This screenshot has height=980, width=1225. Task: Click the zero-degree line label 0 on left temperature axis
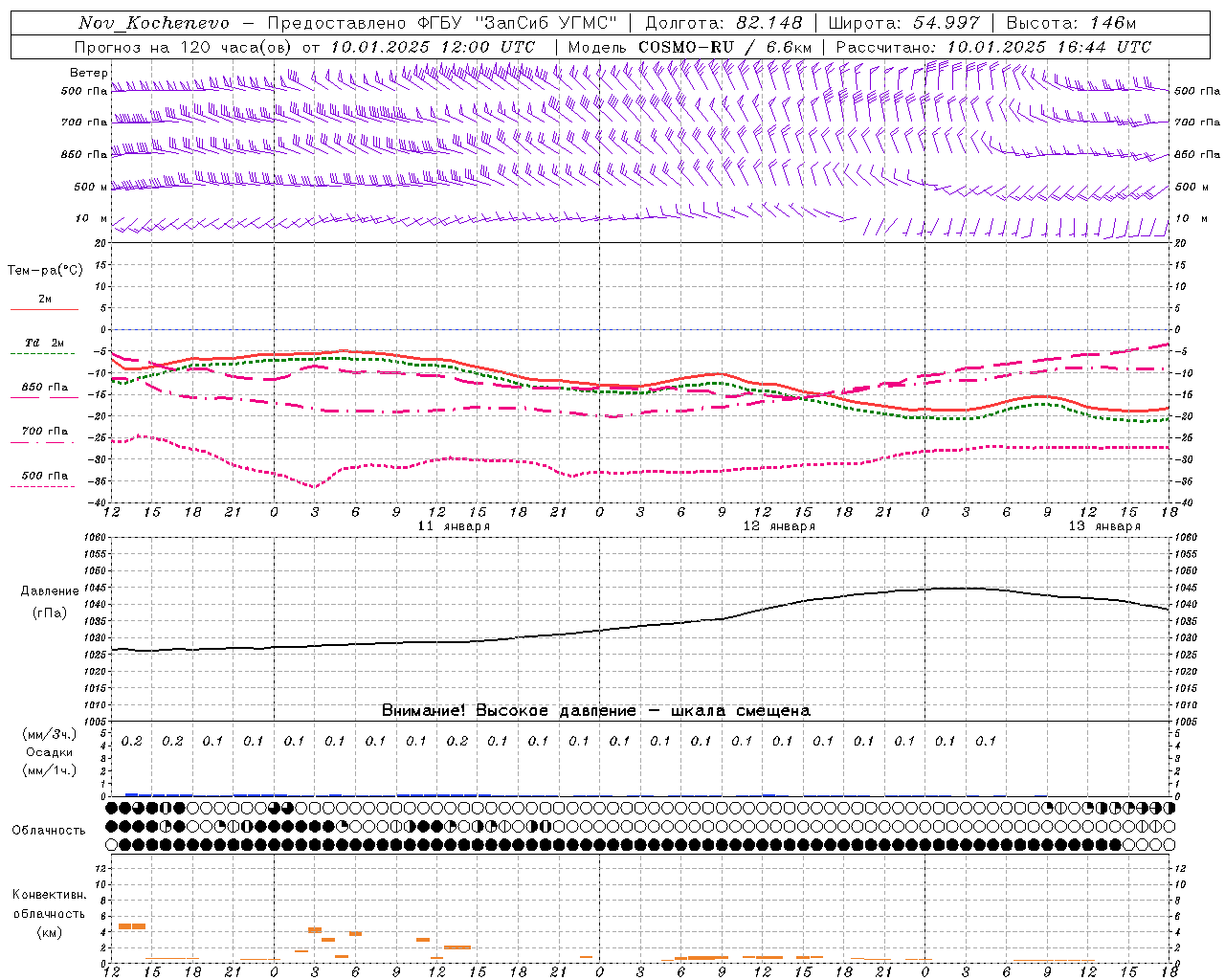tap(102, 330)
